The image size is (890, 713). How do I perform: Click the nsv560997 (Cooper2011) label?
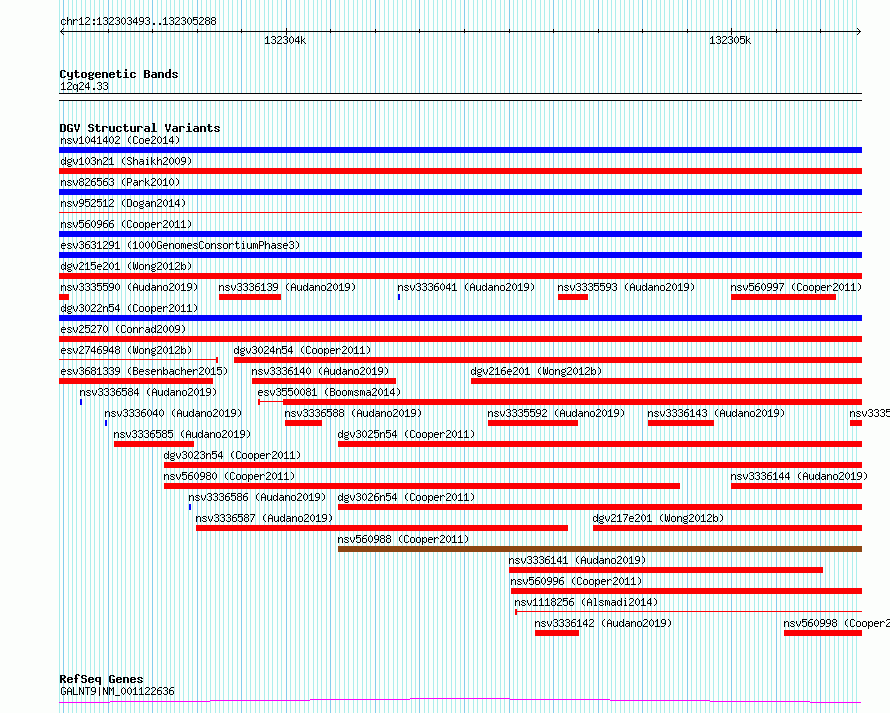coord(796,287)
